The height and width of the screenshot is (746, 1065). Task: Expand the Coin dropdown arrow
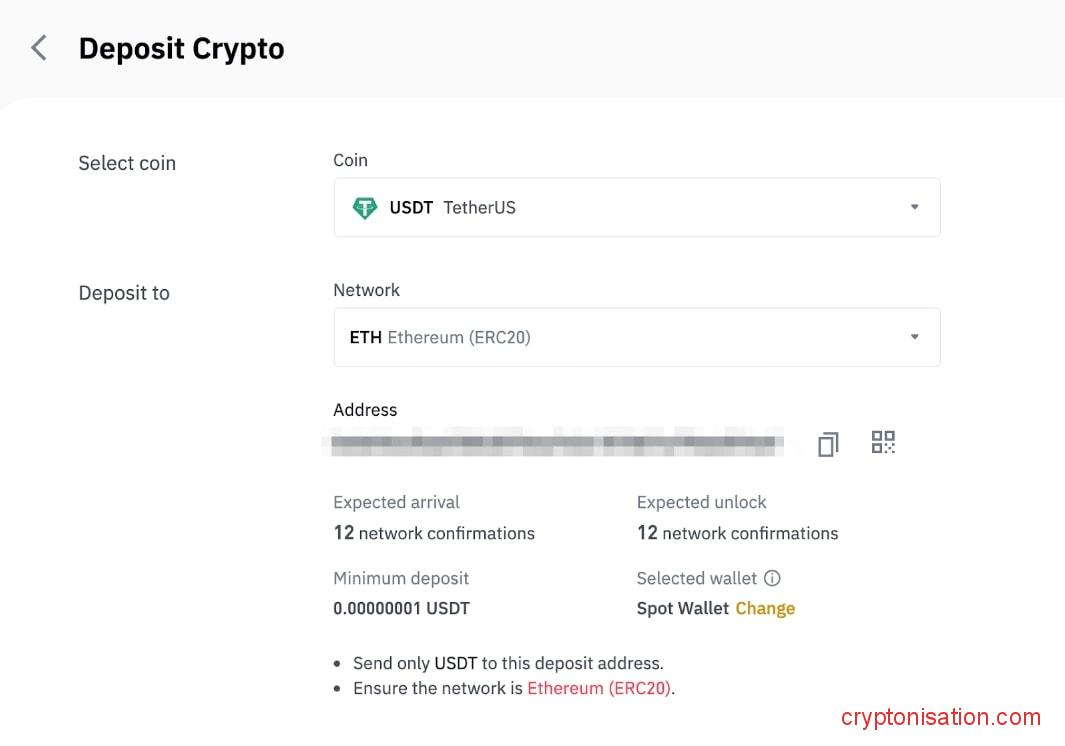[914, 207]
